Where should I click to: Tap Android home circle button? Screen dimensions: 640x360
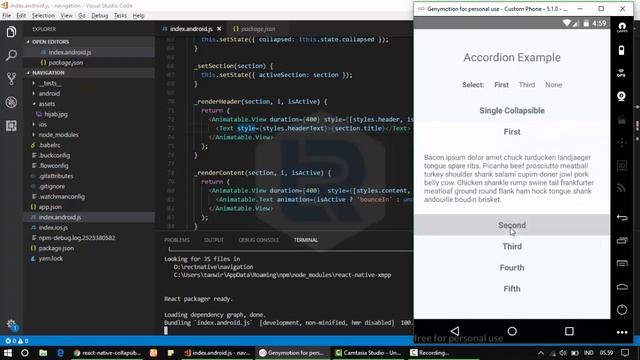point(512,331)
